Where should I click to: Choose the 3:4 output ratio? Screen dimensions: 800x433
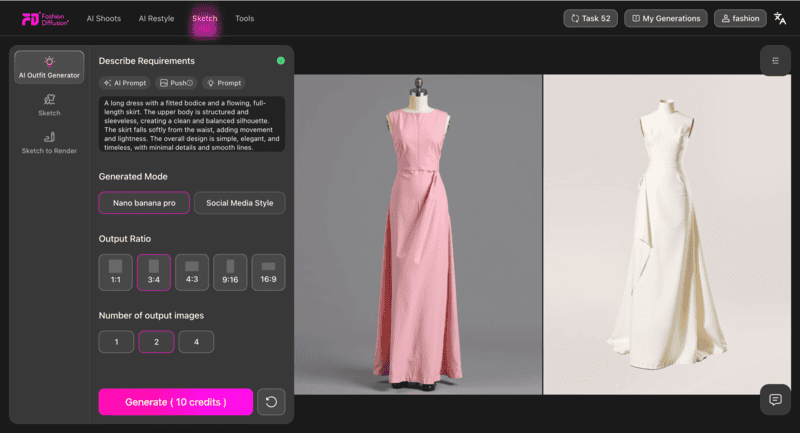(154, 272)
